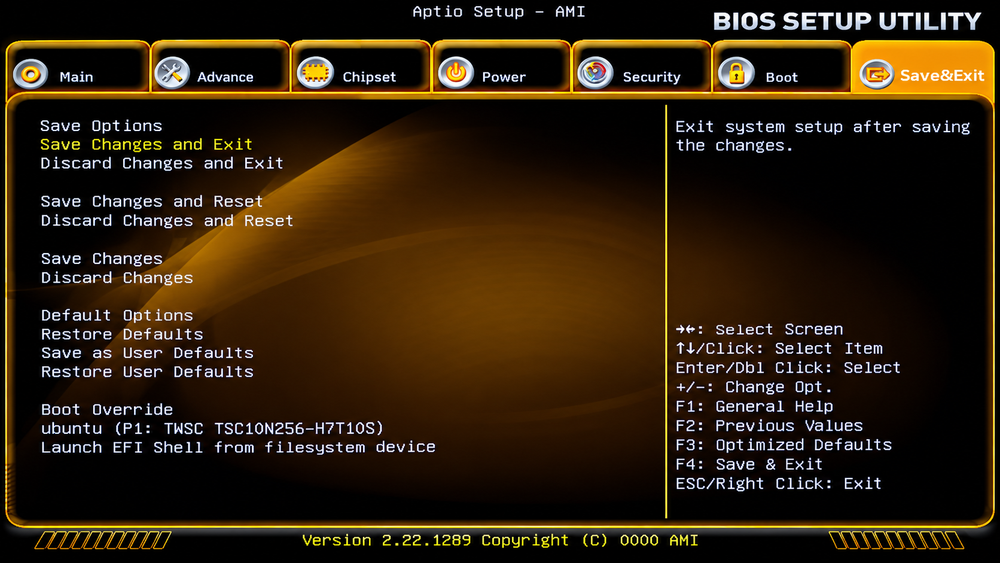Image resolution: width=1000 pixels, height=563 pixels.
Task: Boot the ubuntu TWSC TSC10N256-H7T10S entry
Action: 212,428
